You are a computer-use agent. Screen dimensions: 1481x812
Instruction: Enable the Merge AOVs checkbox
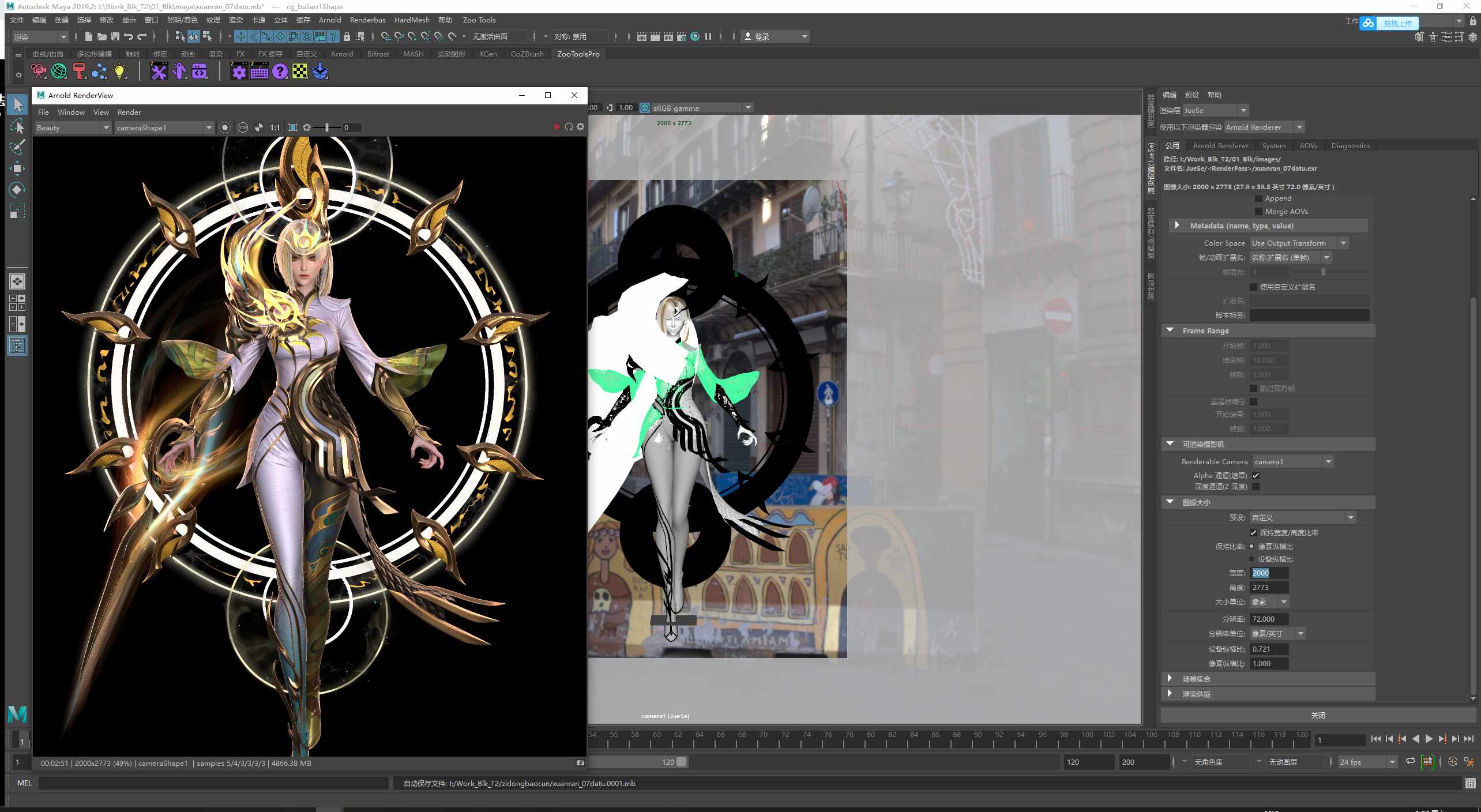(x=1258, y=212)
